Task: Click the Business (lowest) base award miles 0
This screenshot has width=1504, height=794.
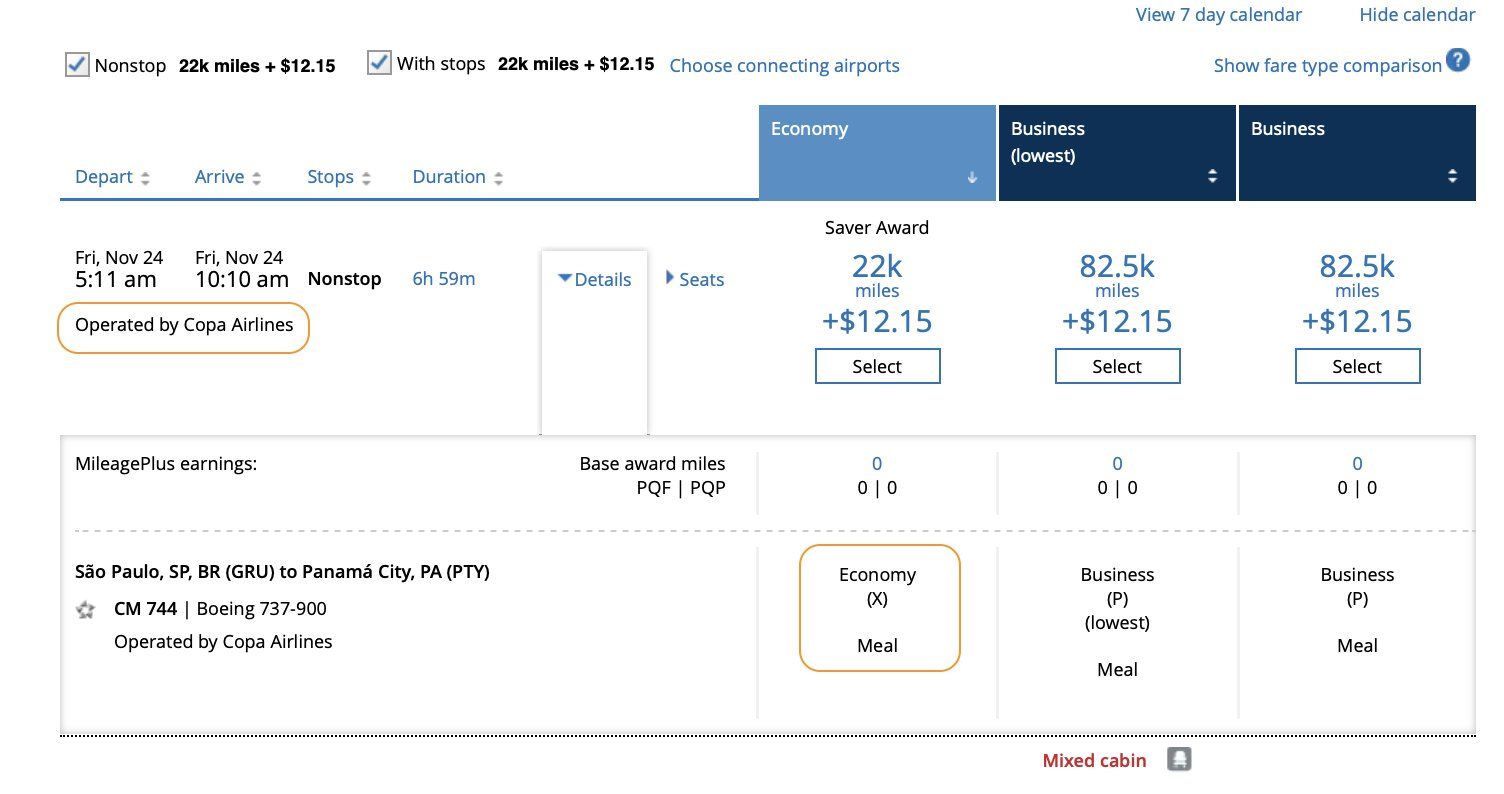Action: click(1117, 464)
